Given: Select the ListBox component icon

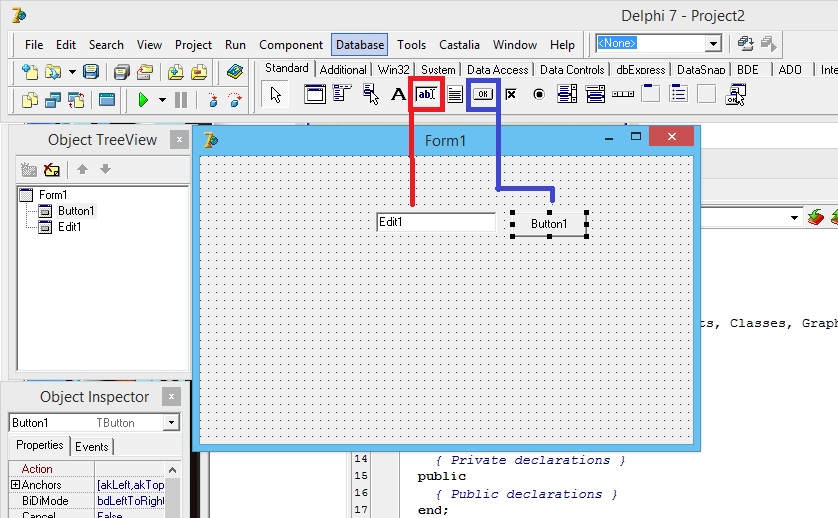Looking at the screenshot, I should click(567, 95).
